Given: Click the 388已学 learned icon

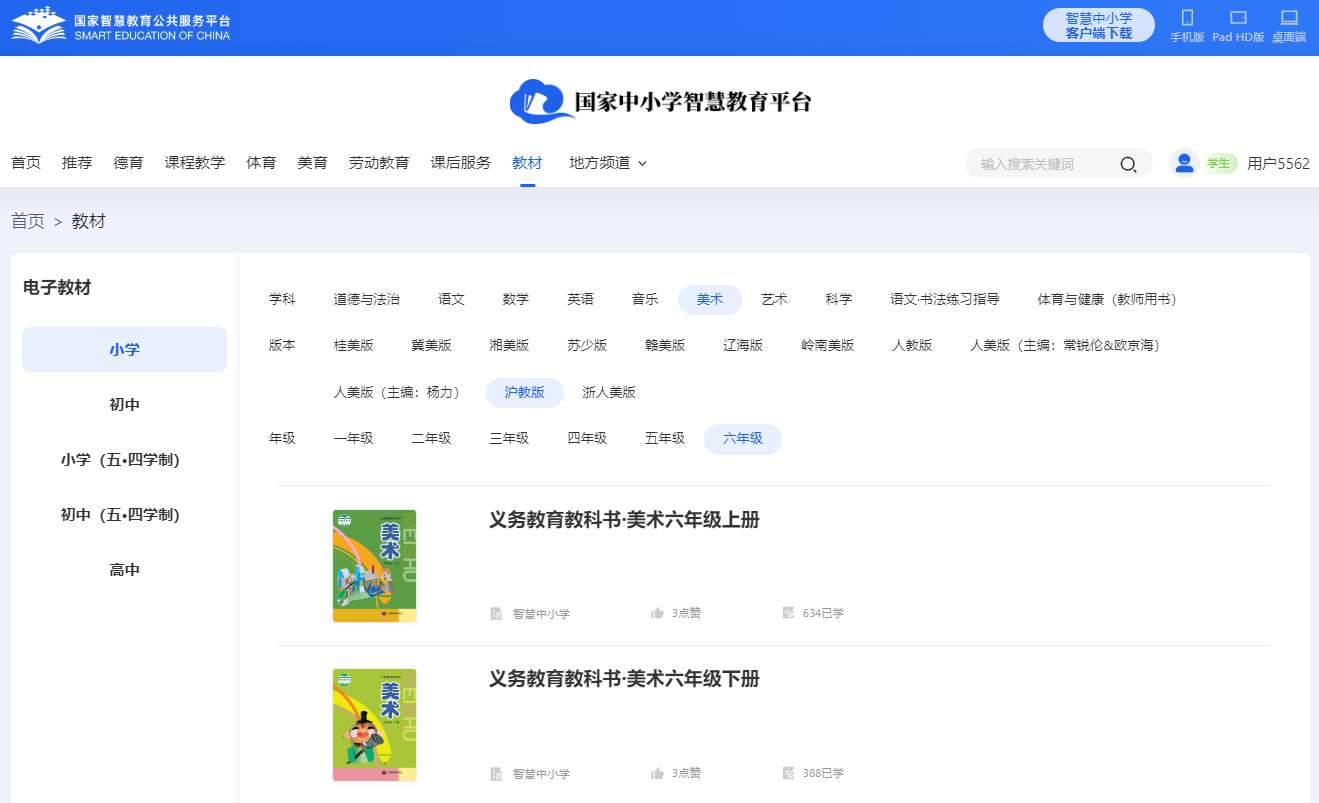Looking at the screenshot, I should 788,773.
